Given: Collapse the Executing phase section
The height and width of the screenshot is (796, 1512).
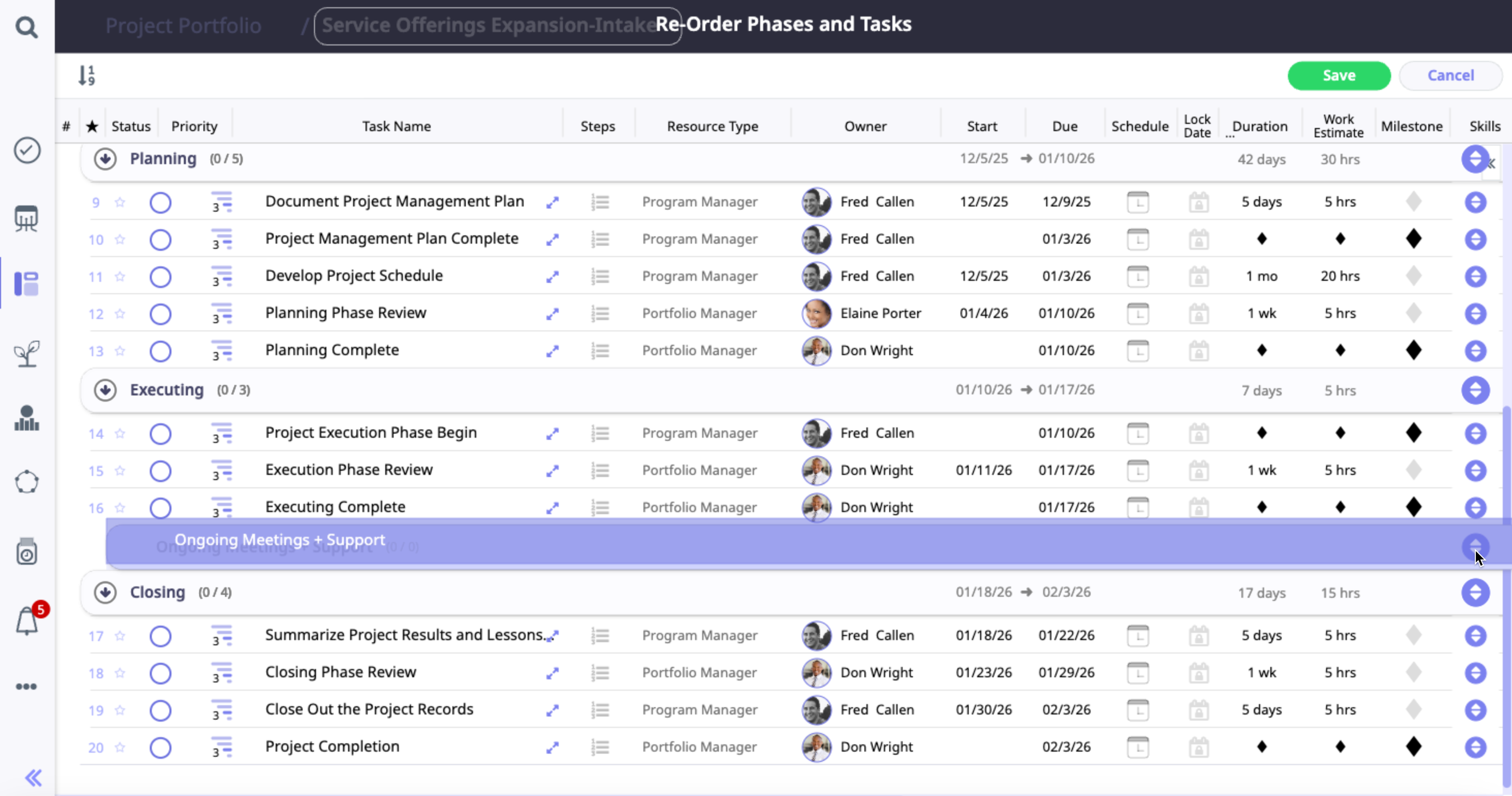Looking at the screenshot, I should click(105, 390).
